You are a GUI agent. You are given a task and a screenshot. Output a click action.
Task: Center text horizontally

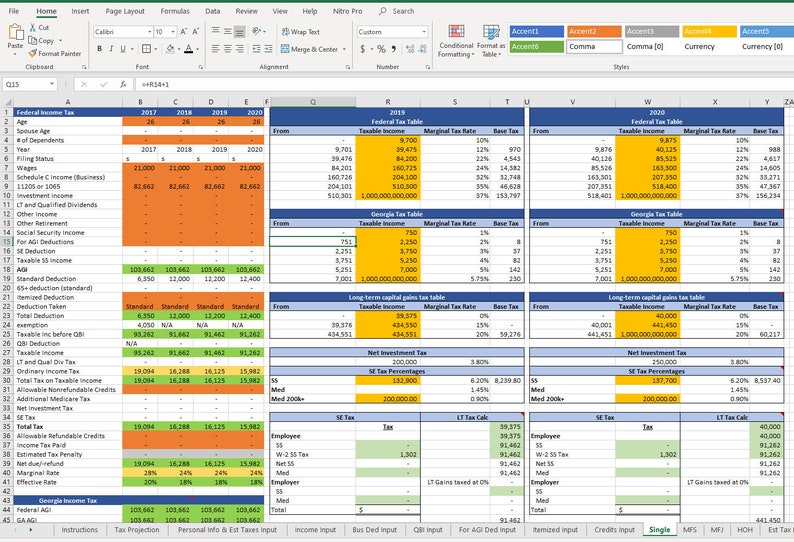[227, 49]
